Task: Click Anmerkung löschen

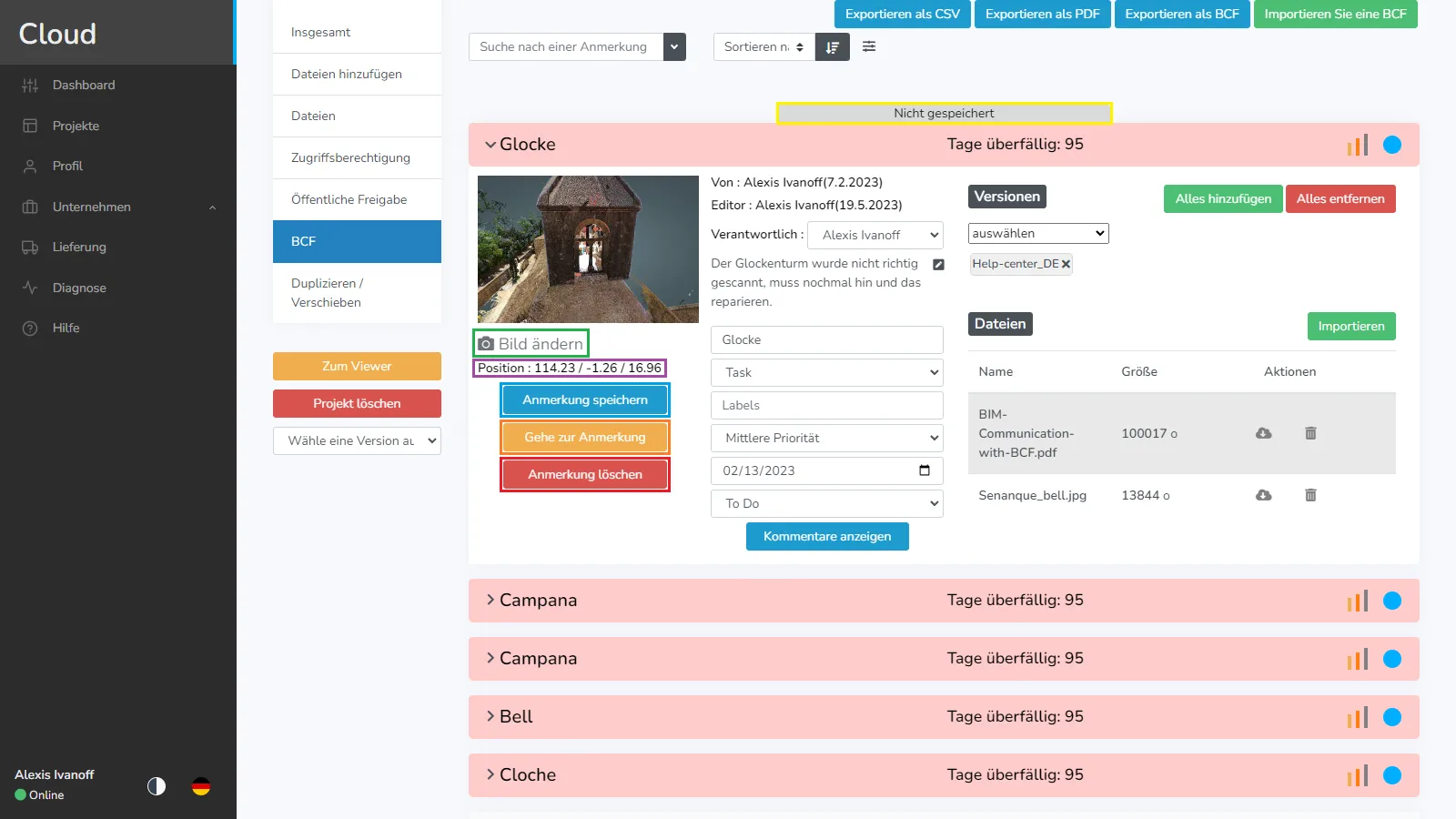Action: tap(585, 474)
